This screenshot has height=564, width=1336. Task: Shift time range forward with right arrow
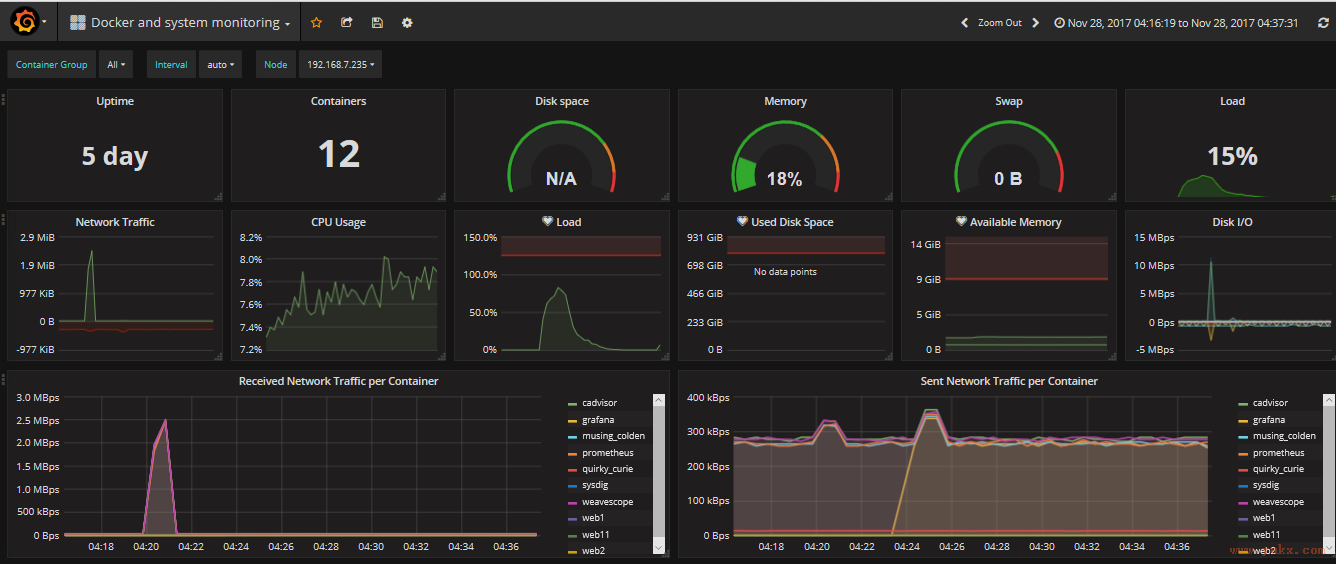[1035, 22]
